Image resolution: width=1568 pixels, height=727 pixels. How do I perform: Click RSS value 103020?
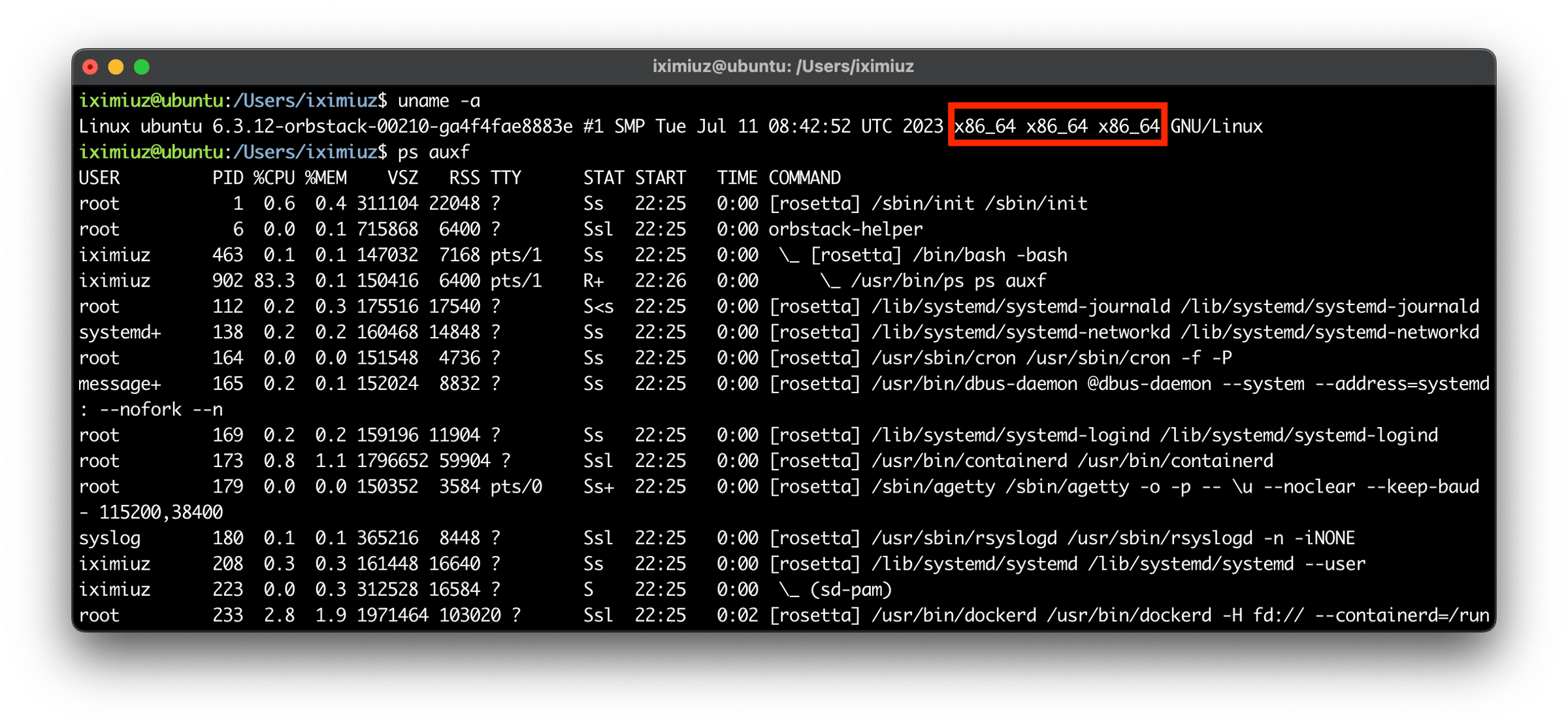pos(470,616)
